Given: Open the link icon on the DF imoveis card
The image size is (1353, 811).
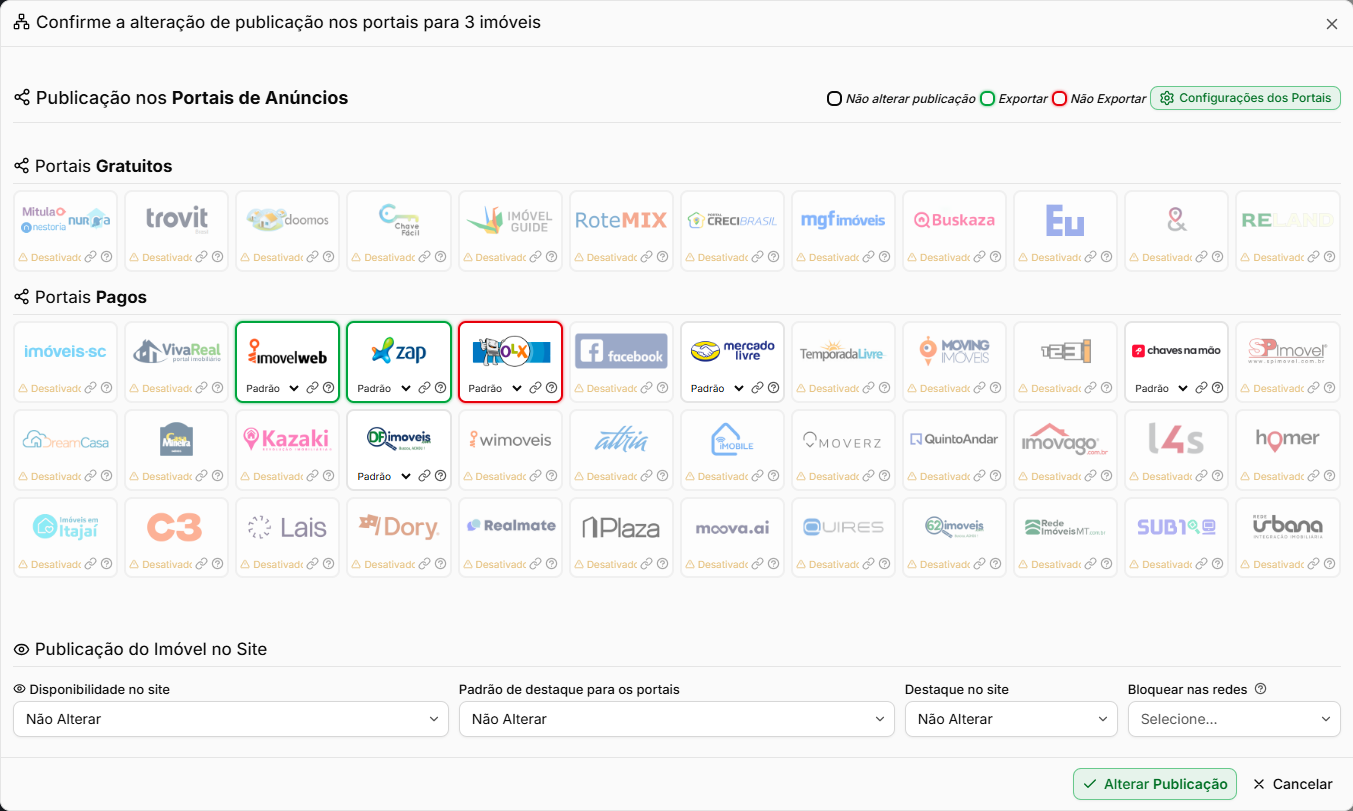Looking at the screenshot, I should (423, 476).
